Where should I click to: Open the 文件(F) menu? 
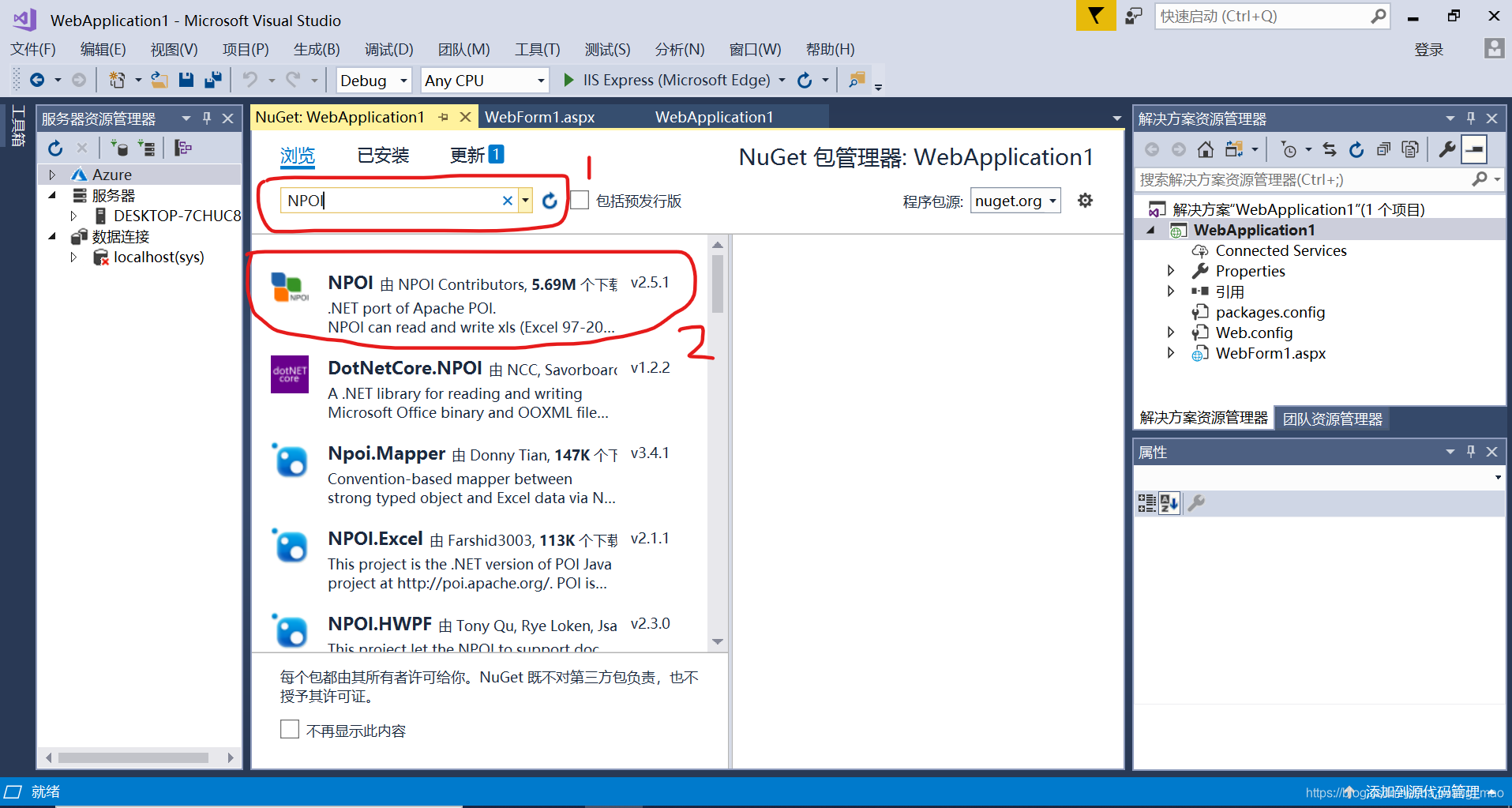pos(33,49)
